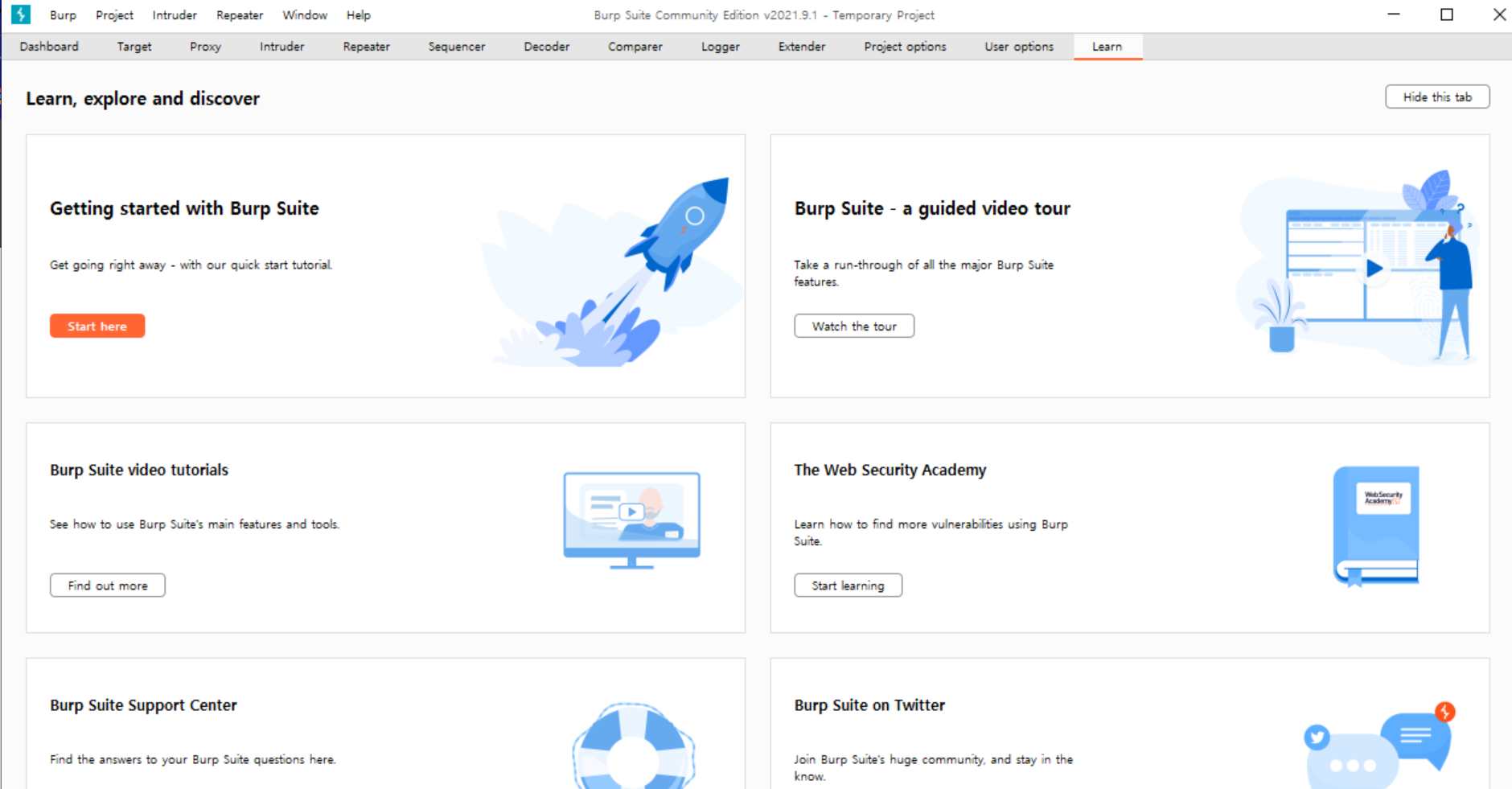
Task: Click 'Burp Suite - a guided video tour' heading
Action: click(932, 208)
